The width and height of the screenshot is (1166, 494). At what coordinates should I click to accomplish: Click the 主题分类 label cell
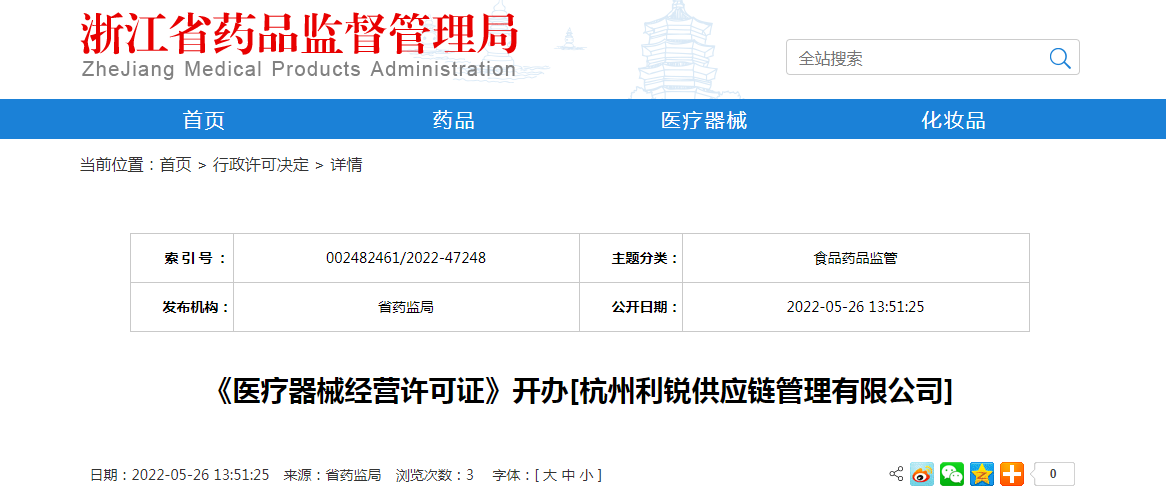pos(631,258)
